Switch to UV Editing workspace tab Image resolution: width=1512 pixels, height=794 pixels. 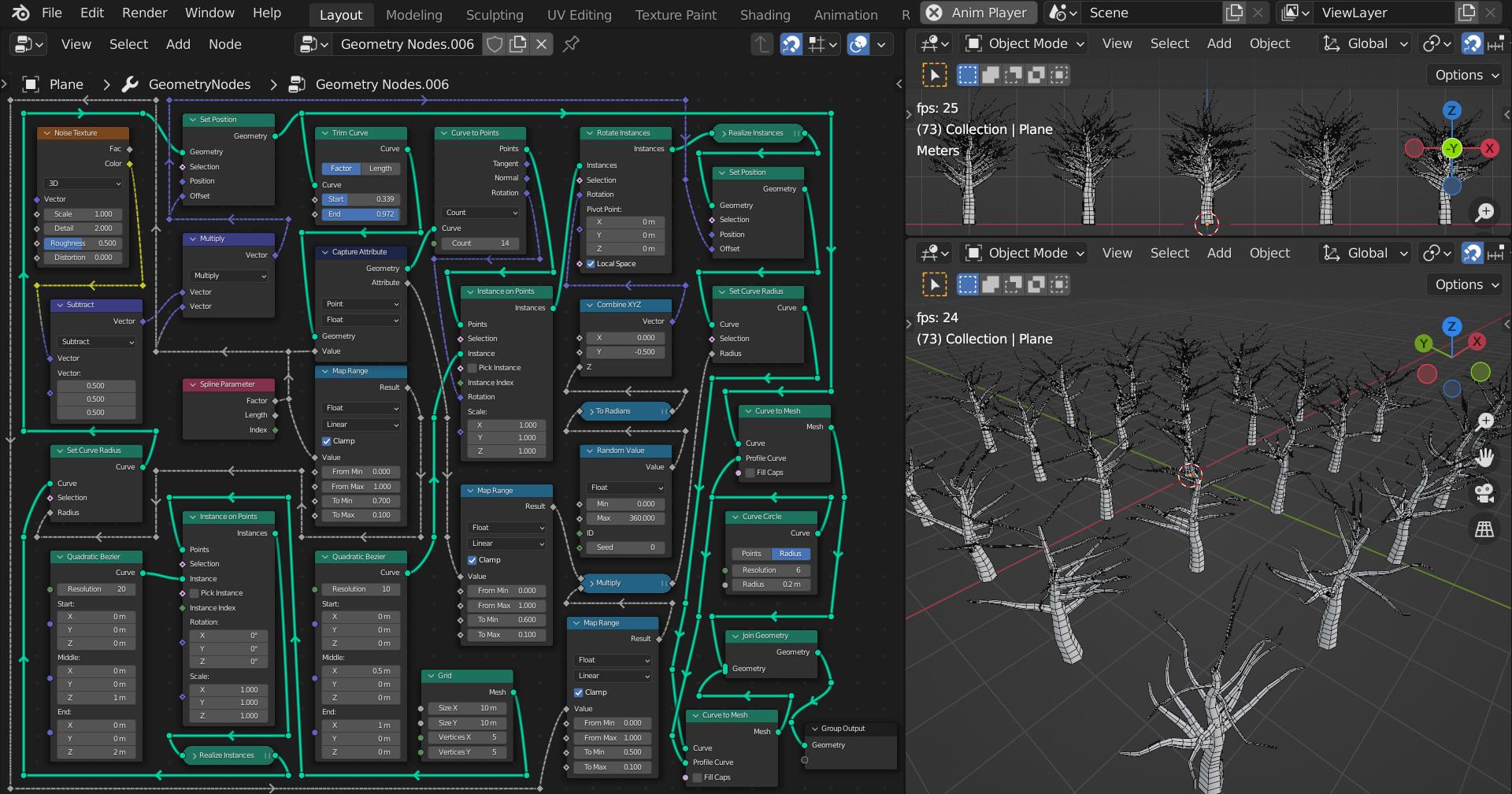pyautogui.click(x=579, y=15)
